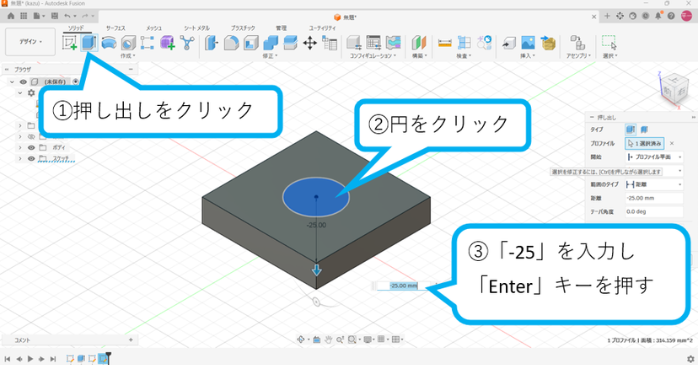Viewport: 698px width, 365px height.
Task: Switch to the シートメタル tab
Action: tap(197, 28)
